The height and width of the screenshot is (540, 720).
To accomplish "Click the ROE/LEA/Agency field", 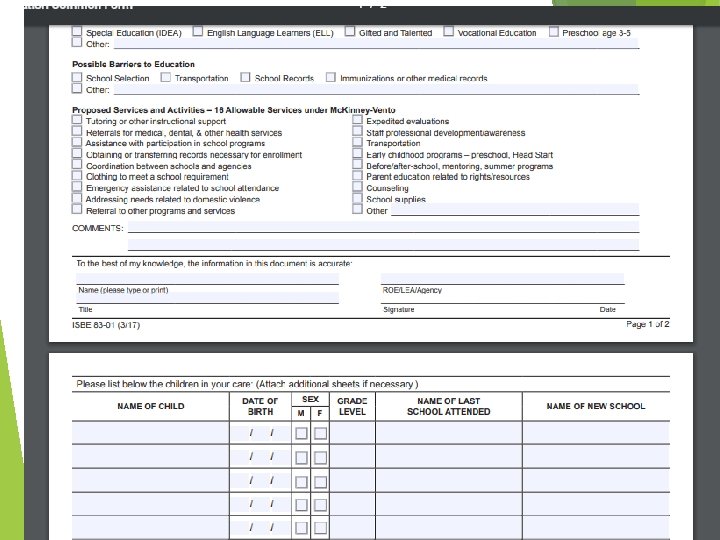I will click(x=502, y=279).
